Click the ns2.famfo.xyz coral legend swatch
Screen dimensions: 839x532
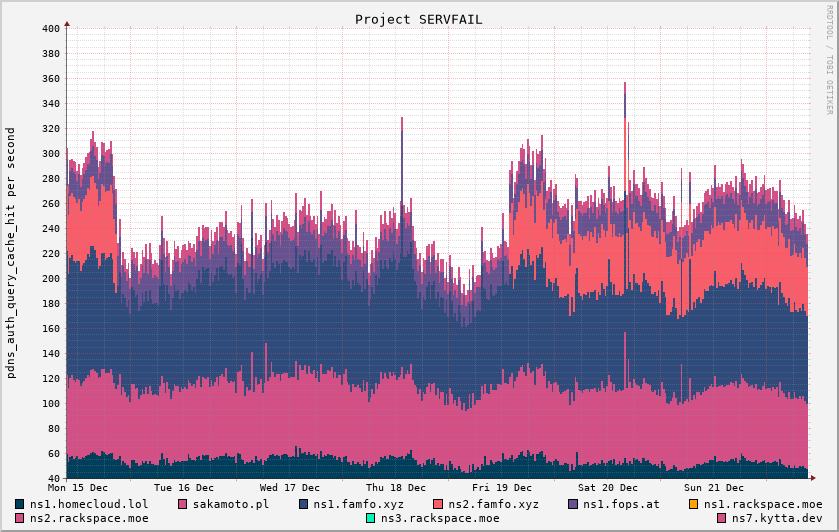click(x=438, y=504)
